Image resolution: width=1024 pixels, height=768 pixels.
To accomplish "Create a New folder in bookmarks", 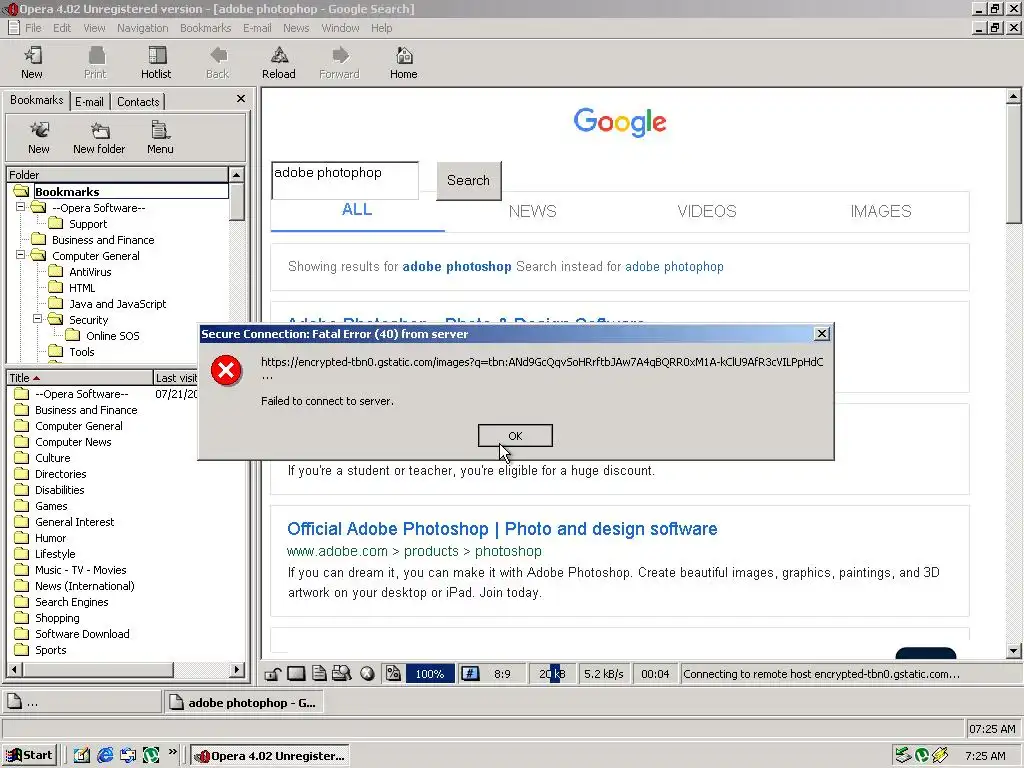I will [x=99, y=131].
